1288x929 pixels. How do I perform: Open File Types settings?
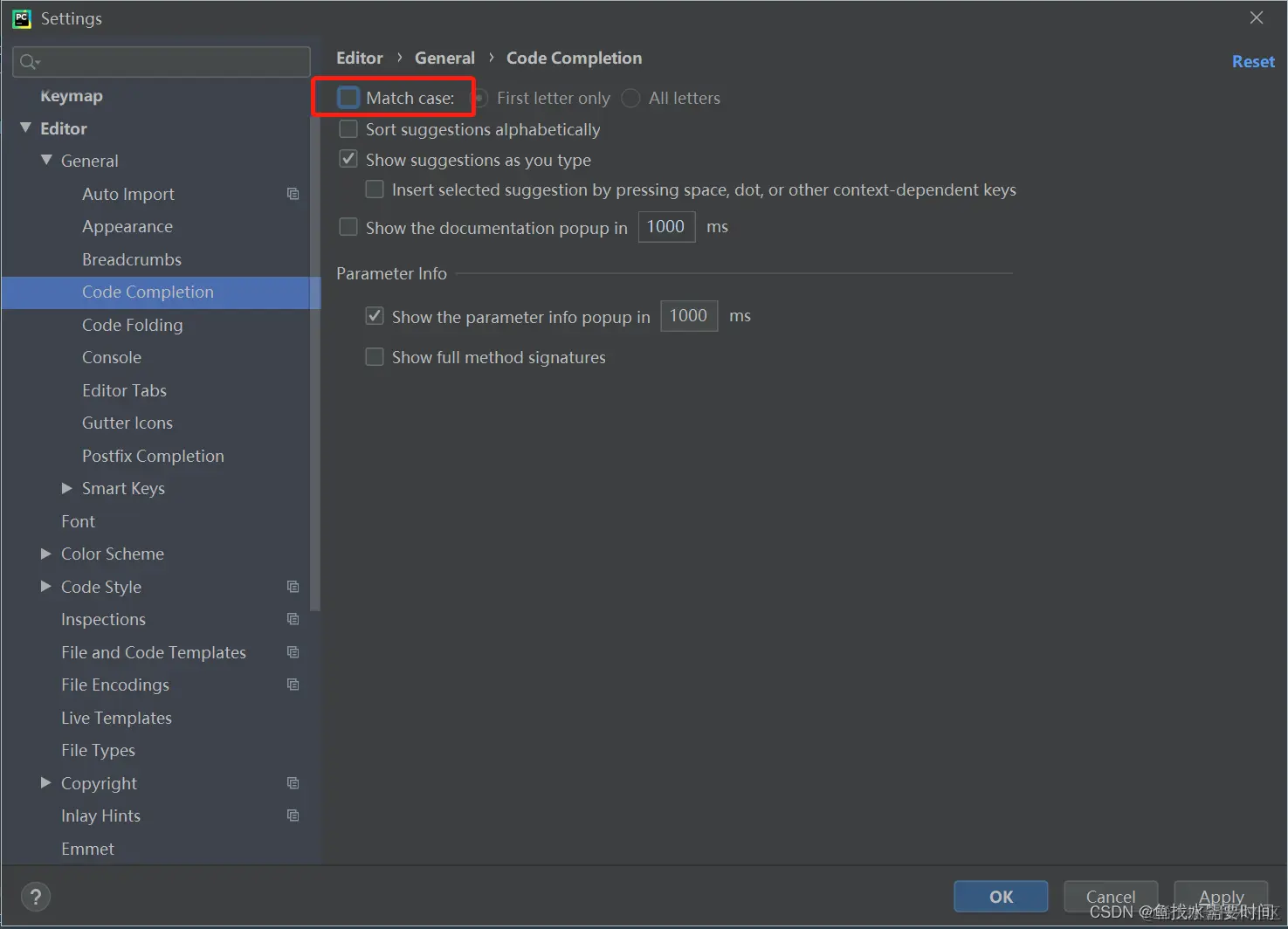[98, 750]
